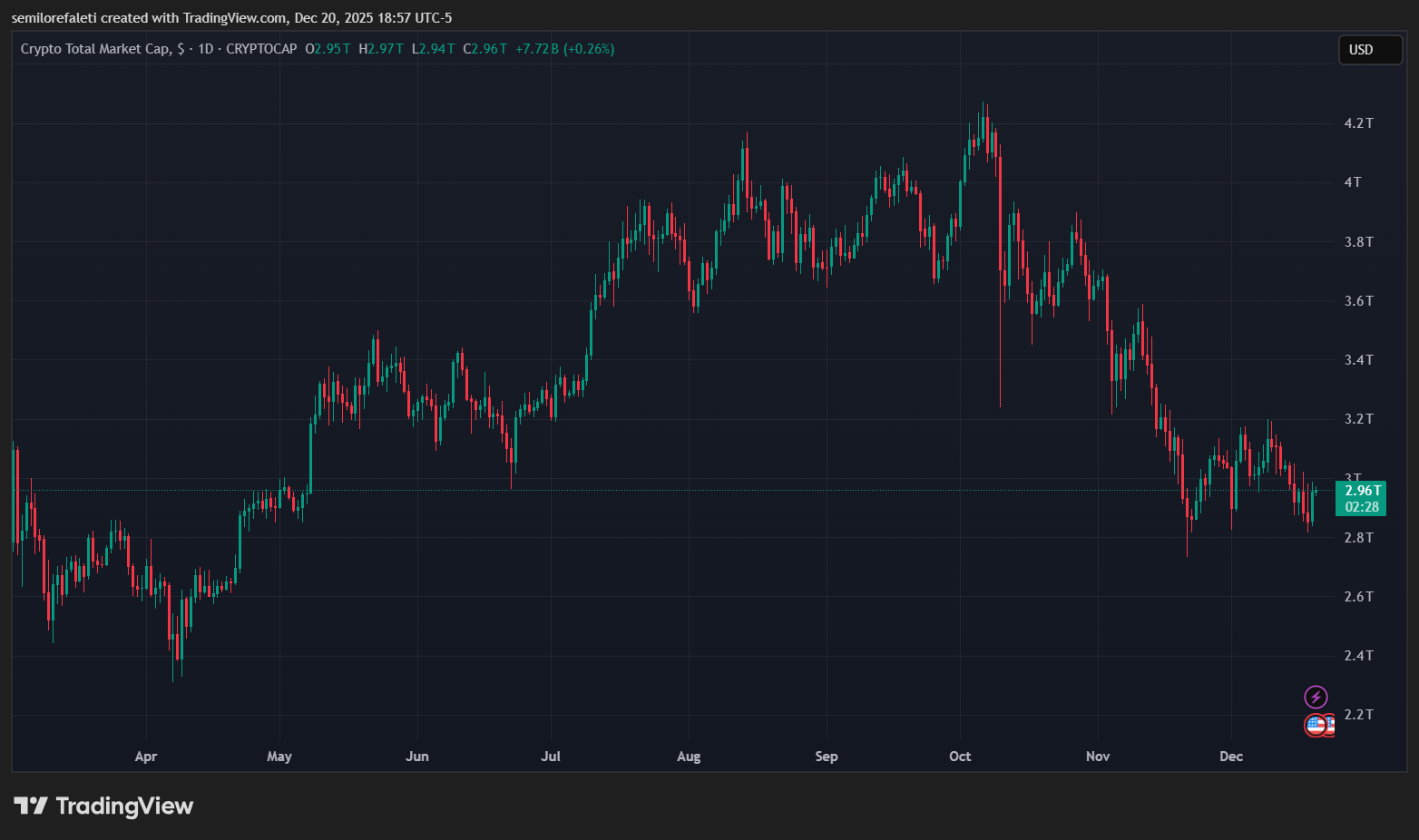Viewport: 1419px width, 840px height.
Task: Click the 2.6T price axis label
Action: tap(1359, 597)
